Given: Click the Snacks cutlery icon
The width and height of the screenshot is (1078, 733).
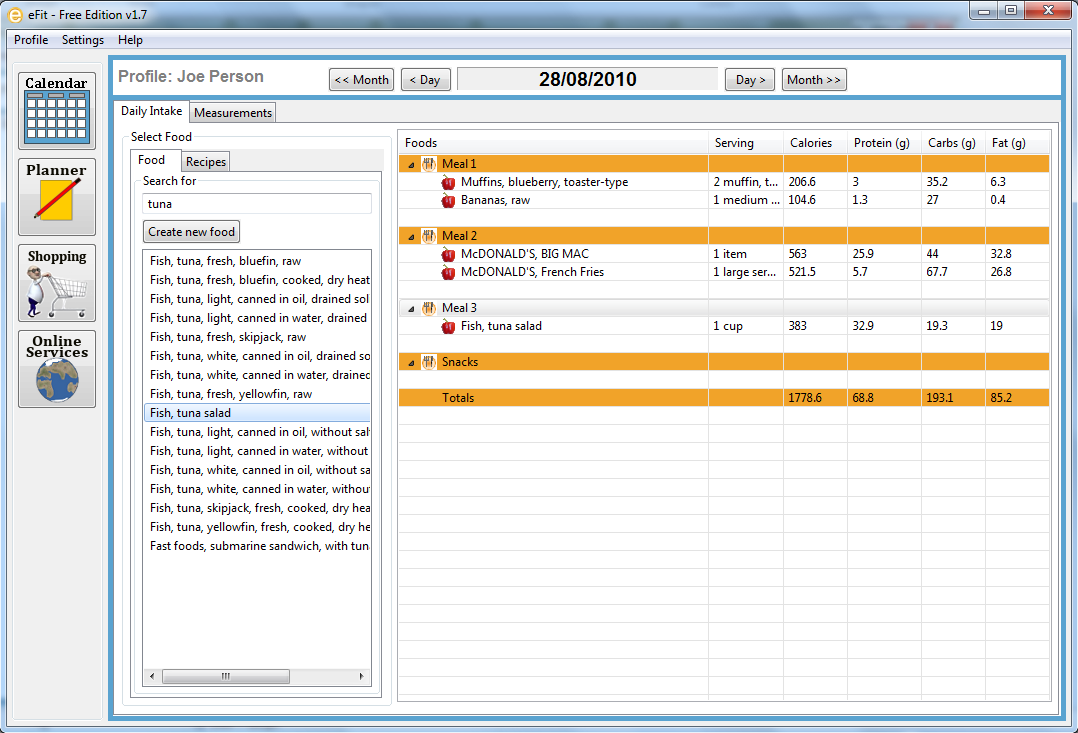Looking at the screenshot, I should pos(429,362).
